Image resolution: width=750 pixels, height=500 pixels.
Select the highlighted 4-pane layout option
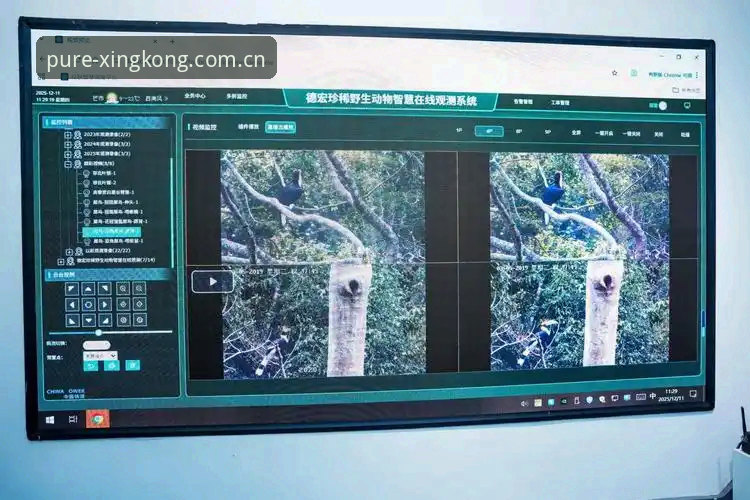pyautogui.click(x=489, y=131)
